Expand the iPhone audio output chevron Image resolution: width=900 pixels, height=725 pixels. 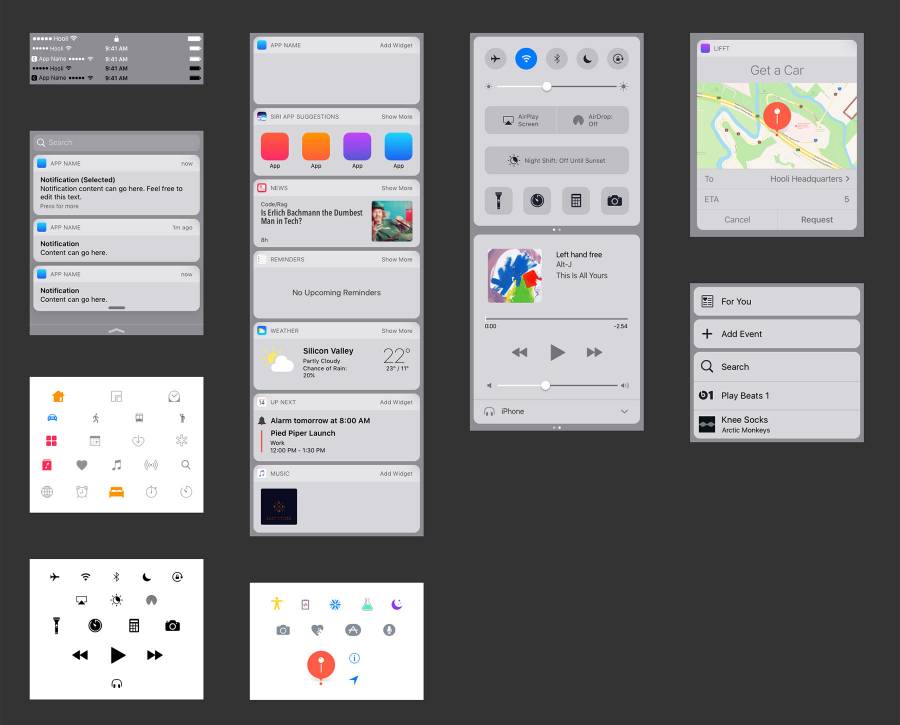point(624,411)
